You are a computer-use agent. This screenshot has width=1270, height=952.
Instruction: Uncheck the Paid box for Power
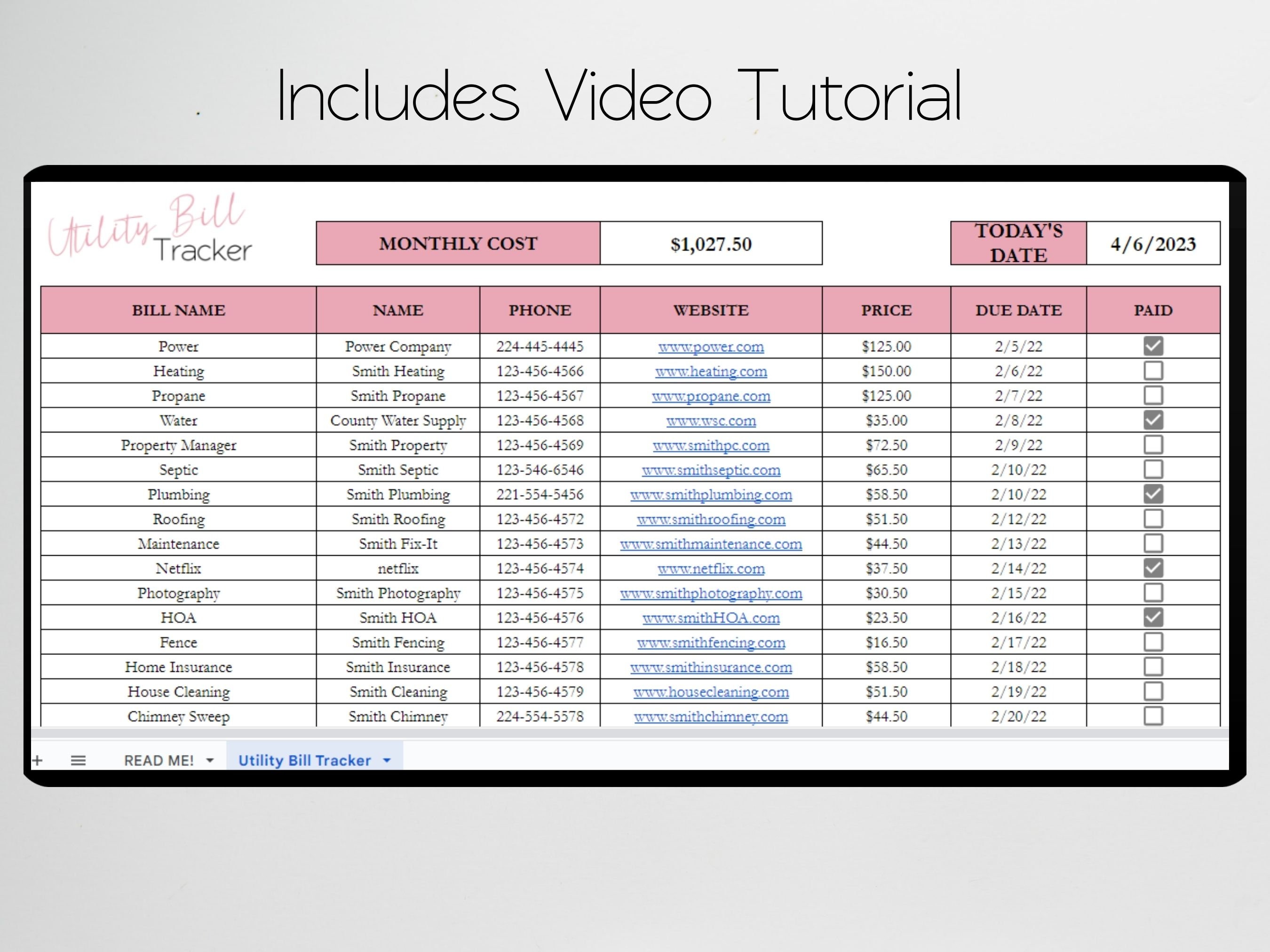pos(1154,346)
